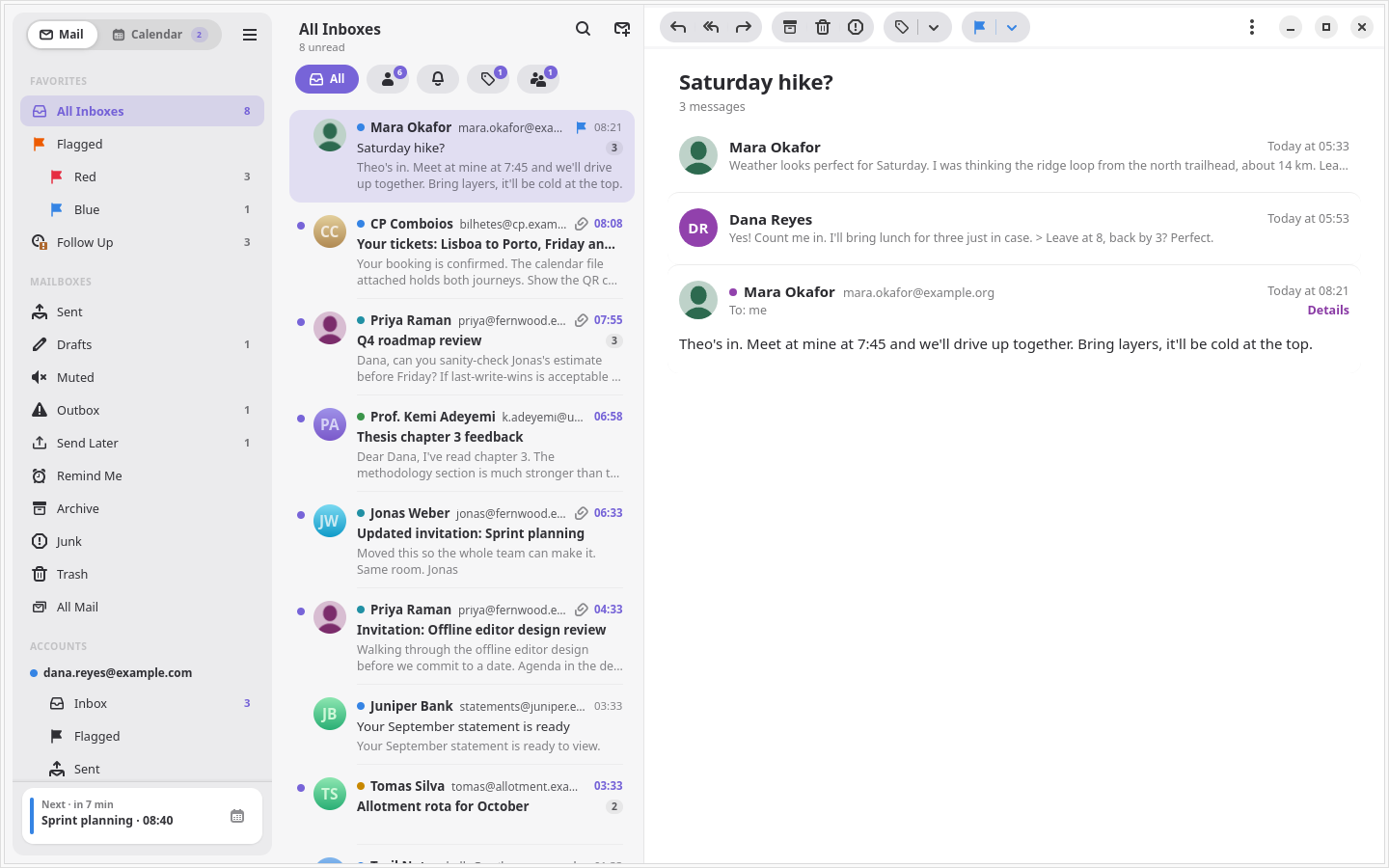Image resolution: width=1389 pixels, height=868 pixels.
Task: Open the Drafts mailbox
Action: pyautogui.click(x=142, y=344)
